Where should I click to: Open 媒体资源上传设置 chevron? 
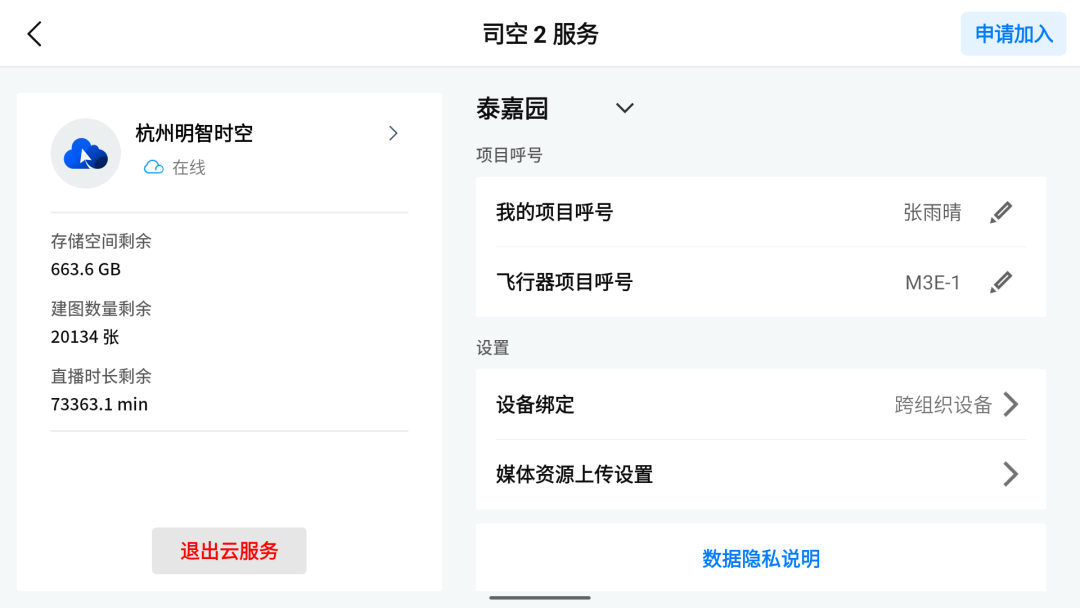click(x=1010, y=474)
